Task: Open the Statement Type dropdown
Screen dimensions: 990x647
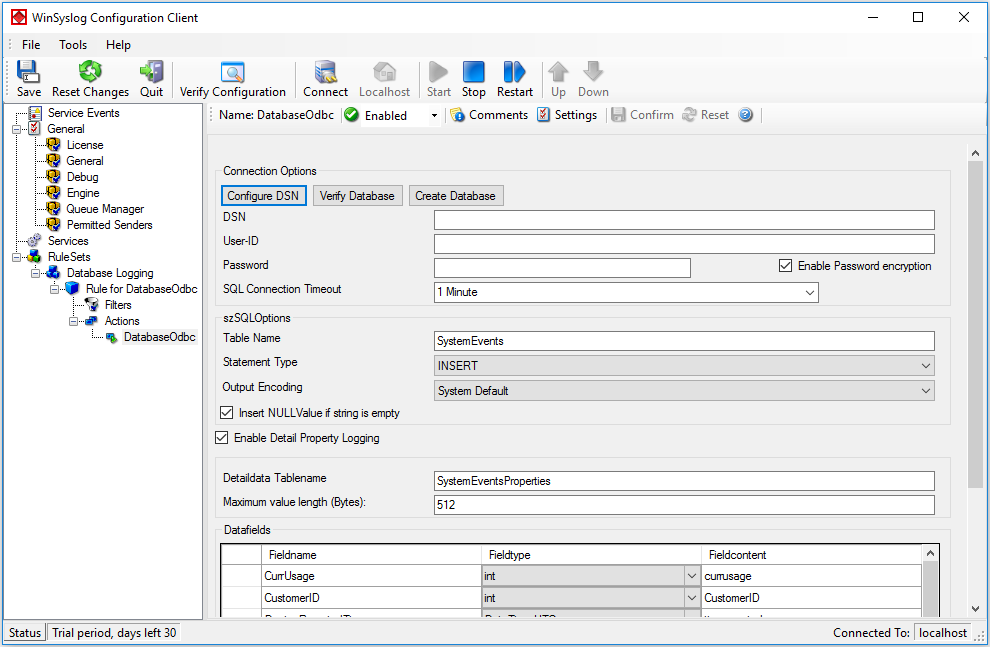Action: (x=926, y=365)
